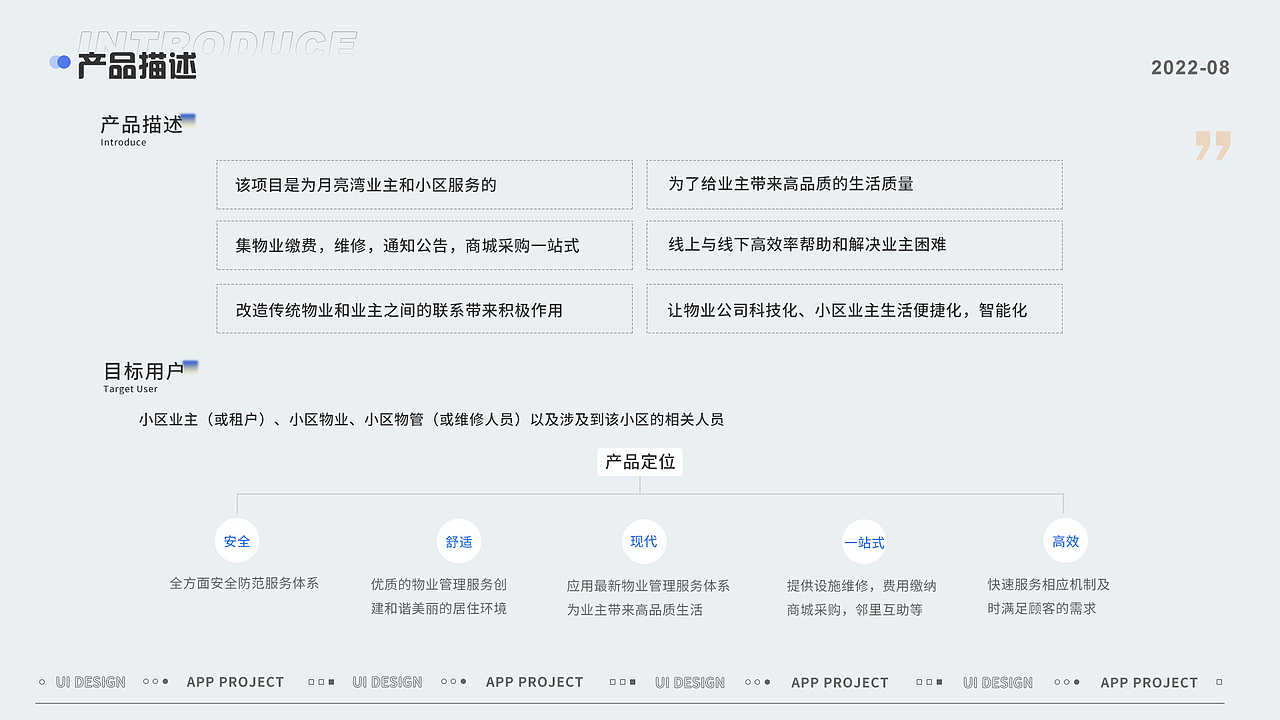Viewport: 1280px width, 720px height.
Task: Select box 改造传统物业和业主之间的联系带来积极作用
Action: [x=424, y=309]
